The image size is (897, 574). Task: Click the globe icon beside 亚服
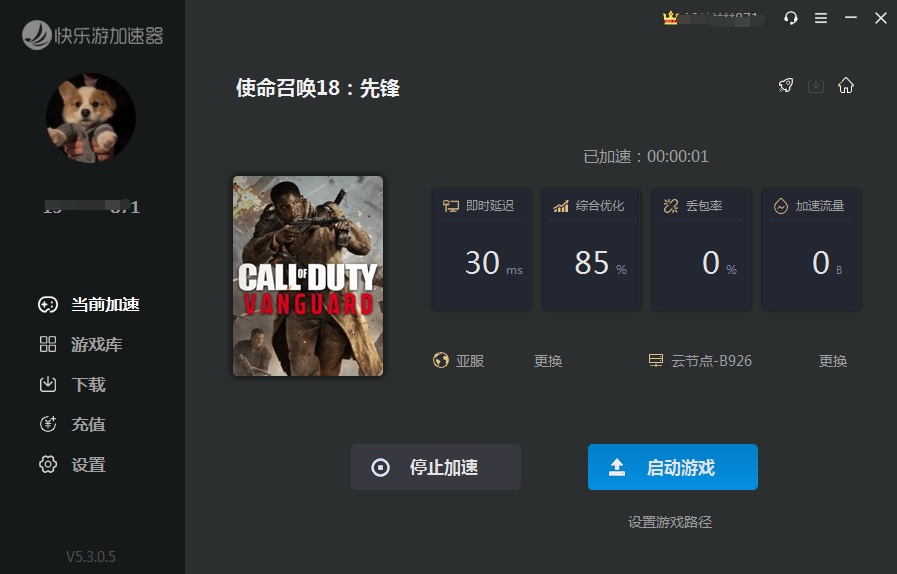tap(441, 361)
